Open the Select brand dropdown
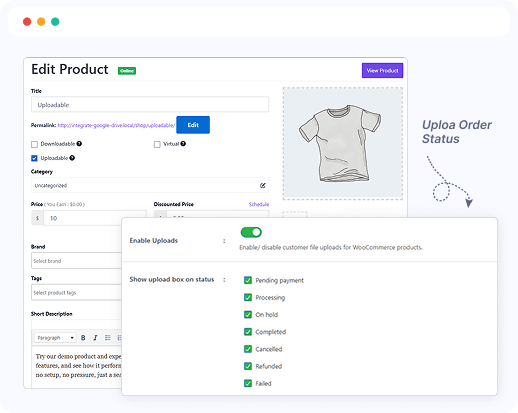The image size is (518, 413). (76, 261)
